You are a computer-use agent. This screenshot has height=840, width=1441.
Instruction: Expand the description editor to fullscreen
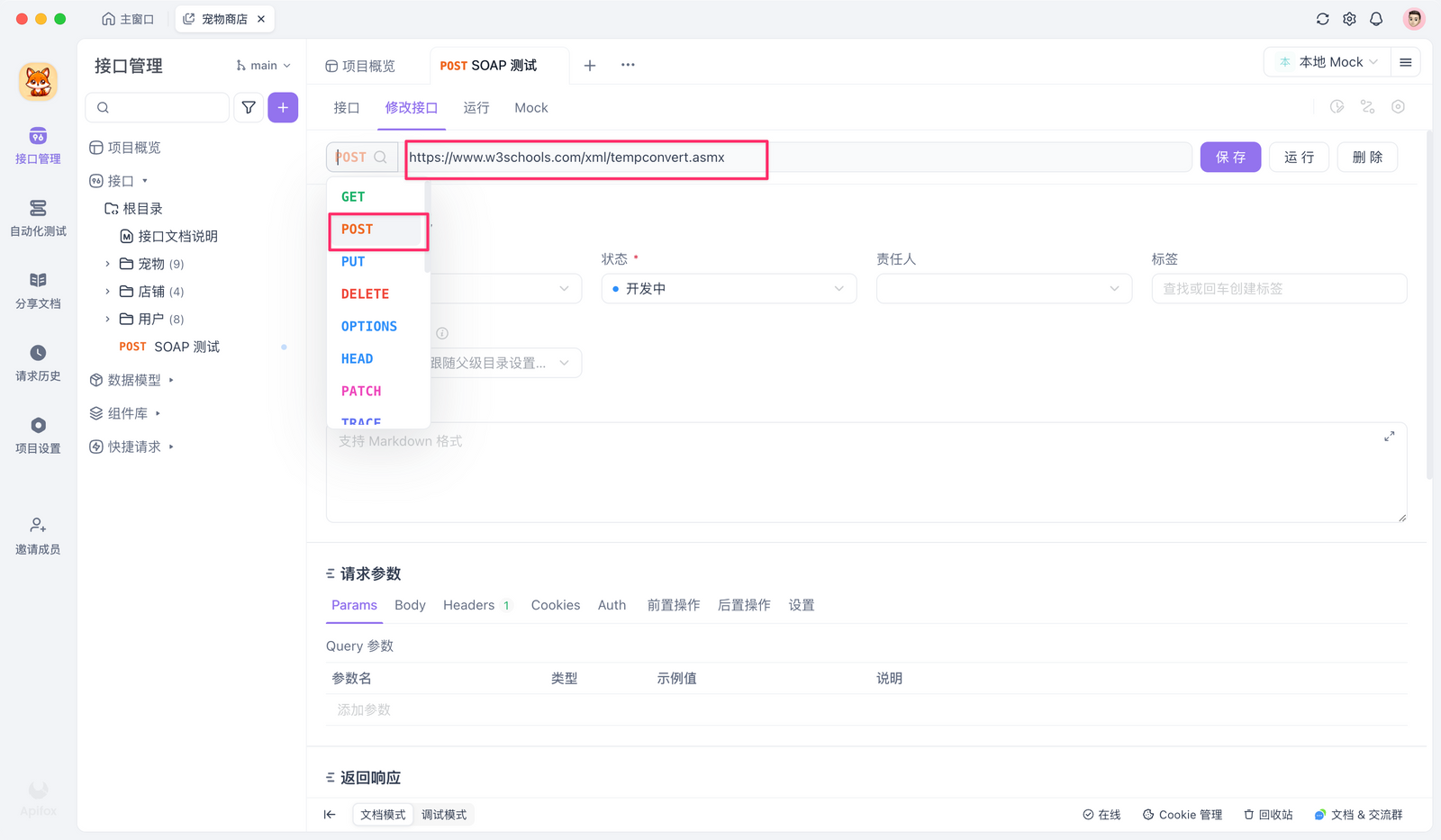pos(1389,437)
